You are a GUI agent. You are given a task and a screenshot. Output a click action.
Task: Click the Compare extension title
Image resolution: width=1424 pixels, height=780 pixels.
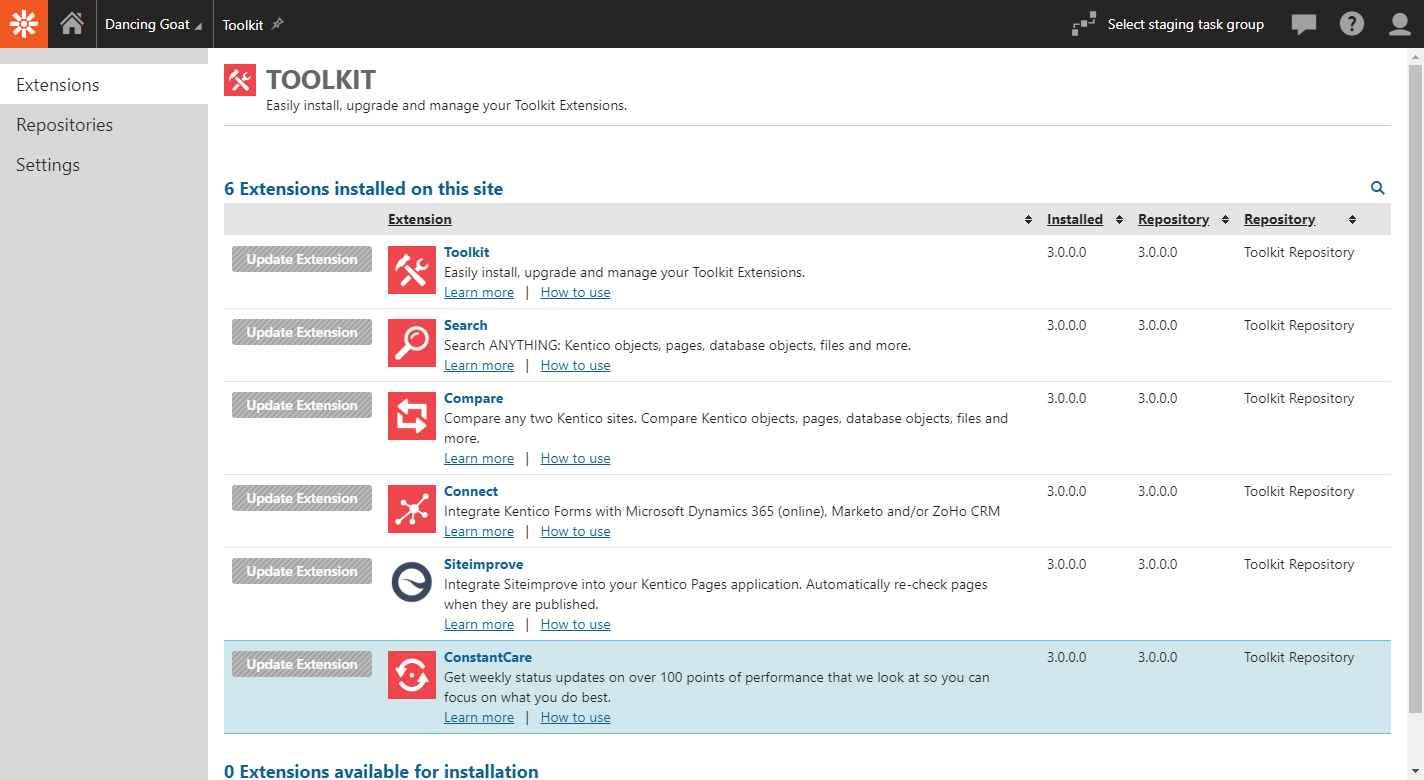(474, 398)
